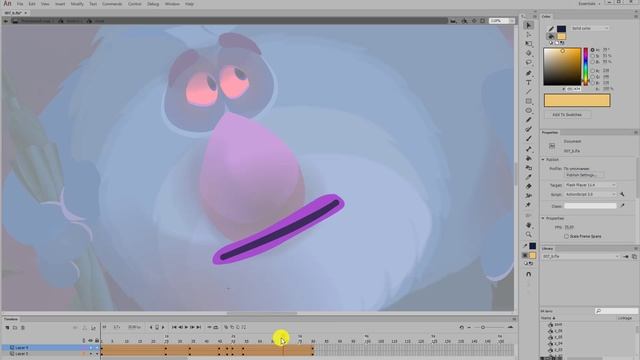Select the Line tool
640x360 pixels.
(529, 91)
